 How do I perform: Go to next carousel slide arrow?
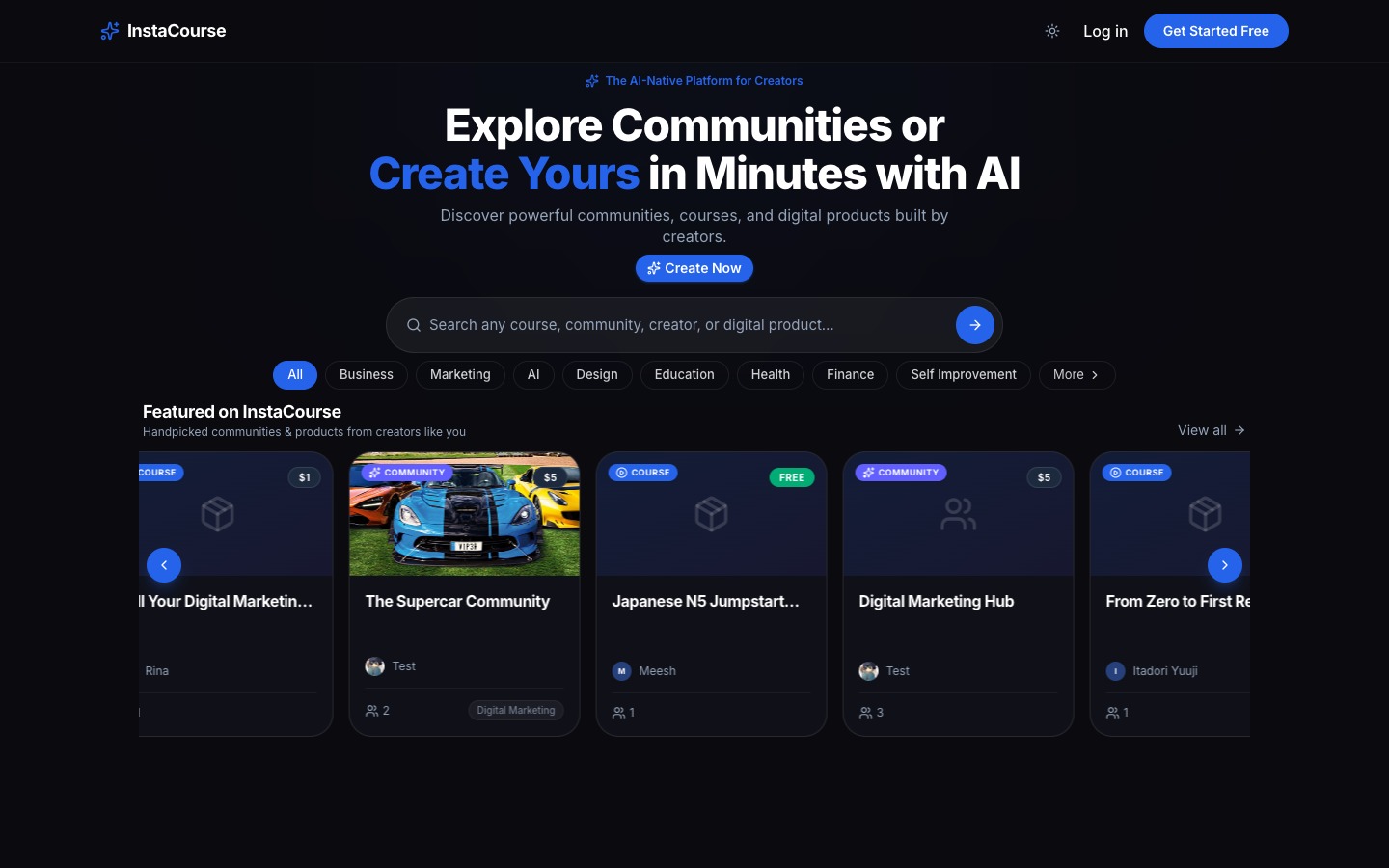pyautogui.click(x=1225, y=565)
